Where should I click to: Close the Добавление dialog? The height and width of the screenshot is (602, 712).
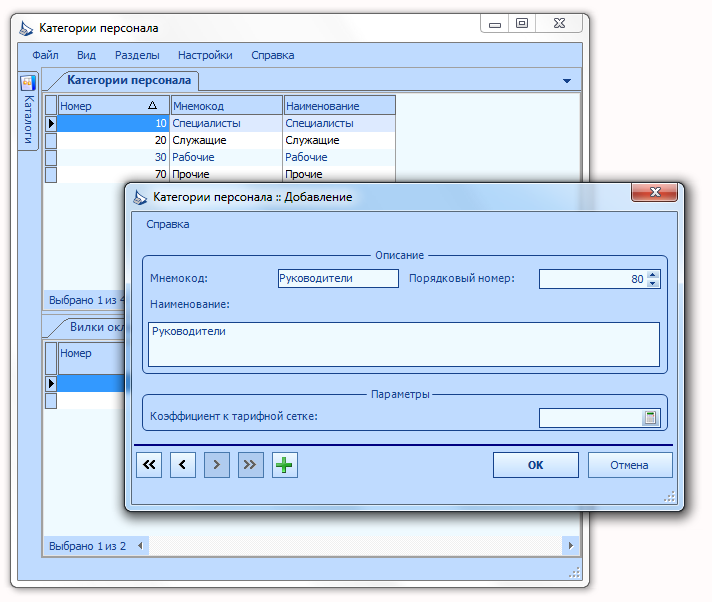654,192
